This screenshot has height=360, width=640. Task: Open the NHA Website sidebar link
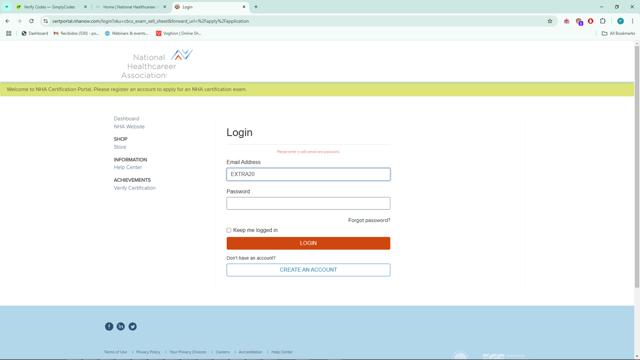click(x=129, y=127)
